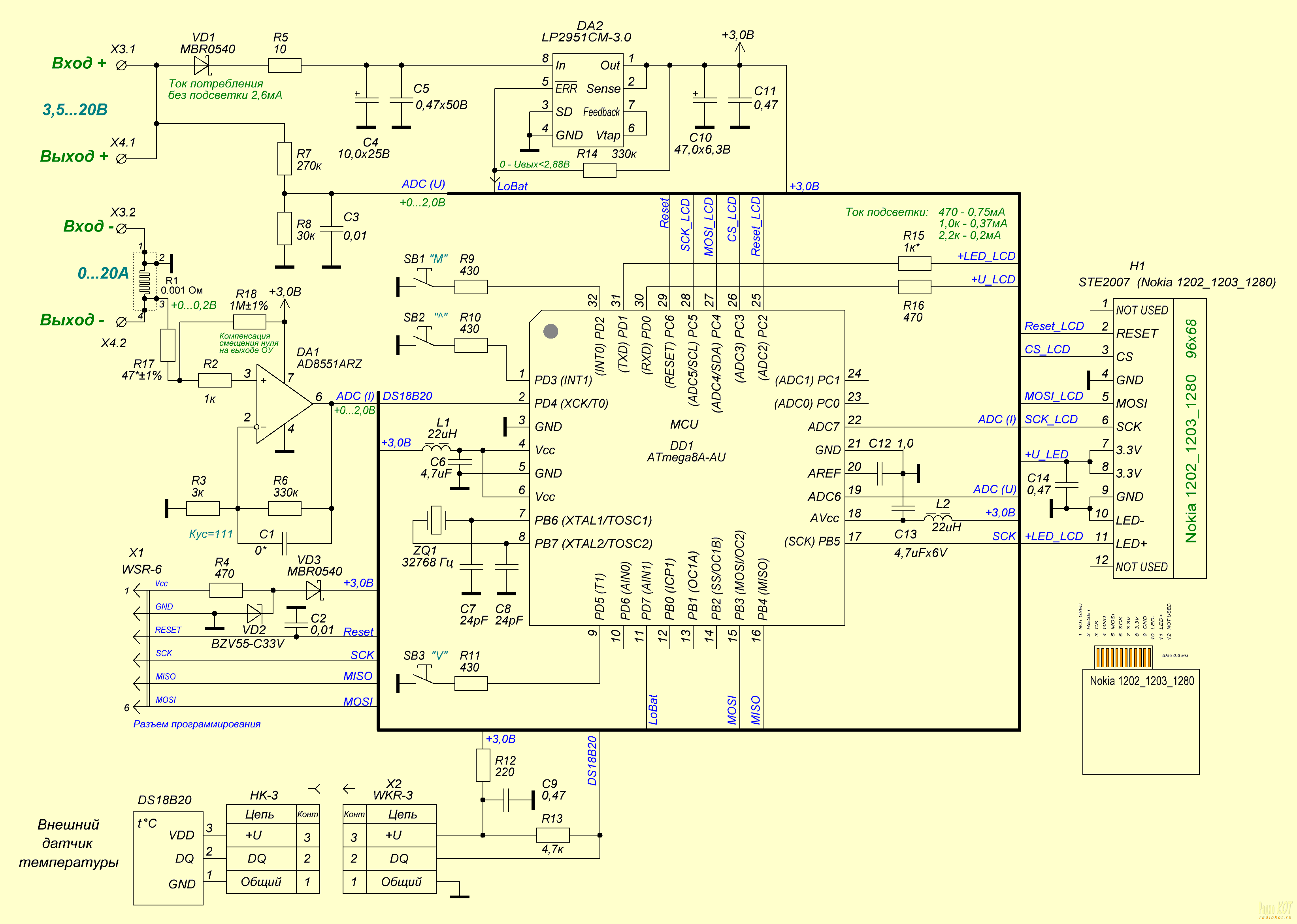Click the 'R6' feedback resistor label
The height and width of the screenshot is (924, 1297).
click(281, 481)
